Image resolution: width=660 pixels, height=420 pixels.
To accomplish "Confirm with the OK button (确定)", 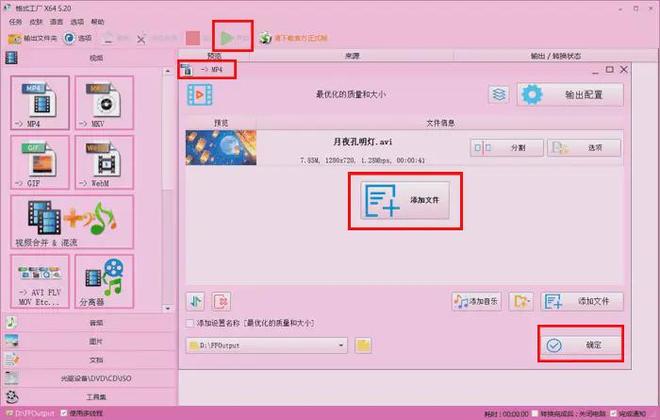I will [580, 345].
